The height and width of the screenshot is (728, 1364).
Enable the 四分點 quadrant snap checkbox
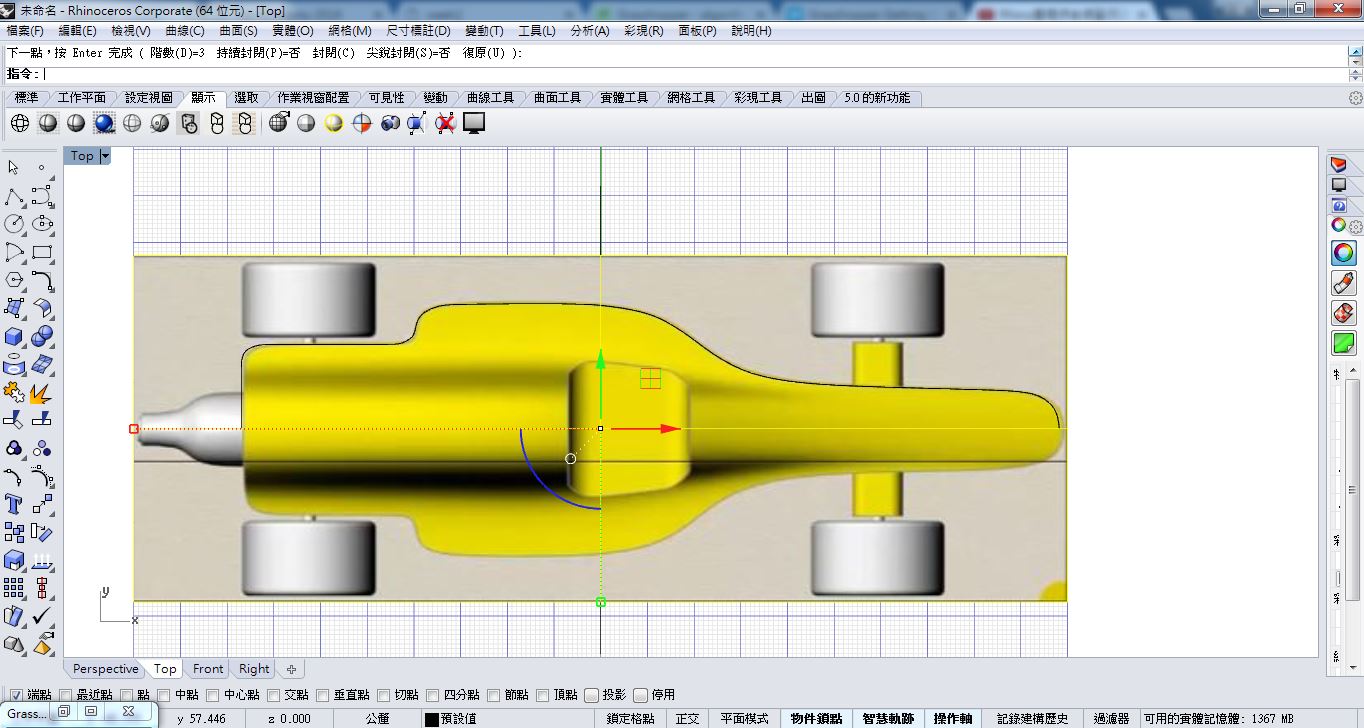click(433, 695)
